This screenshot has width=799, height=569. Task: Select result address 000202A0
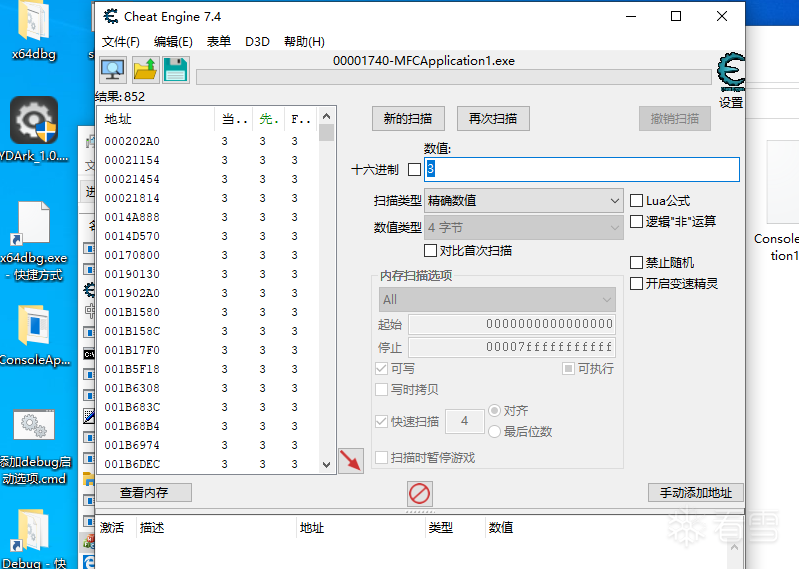[x=132, y=141]
